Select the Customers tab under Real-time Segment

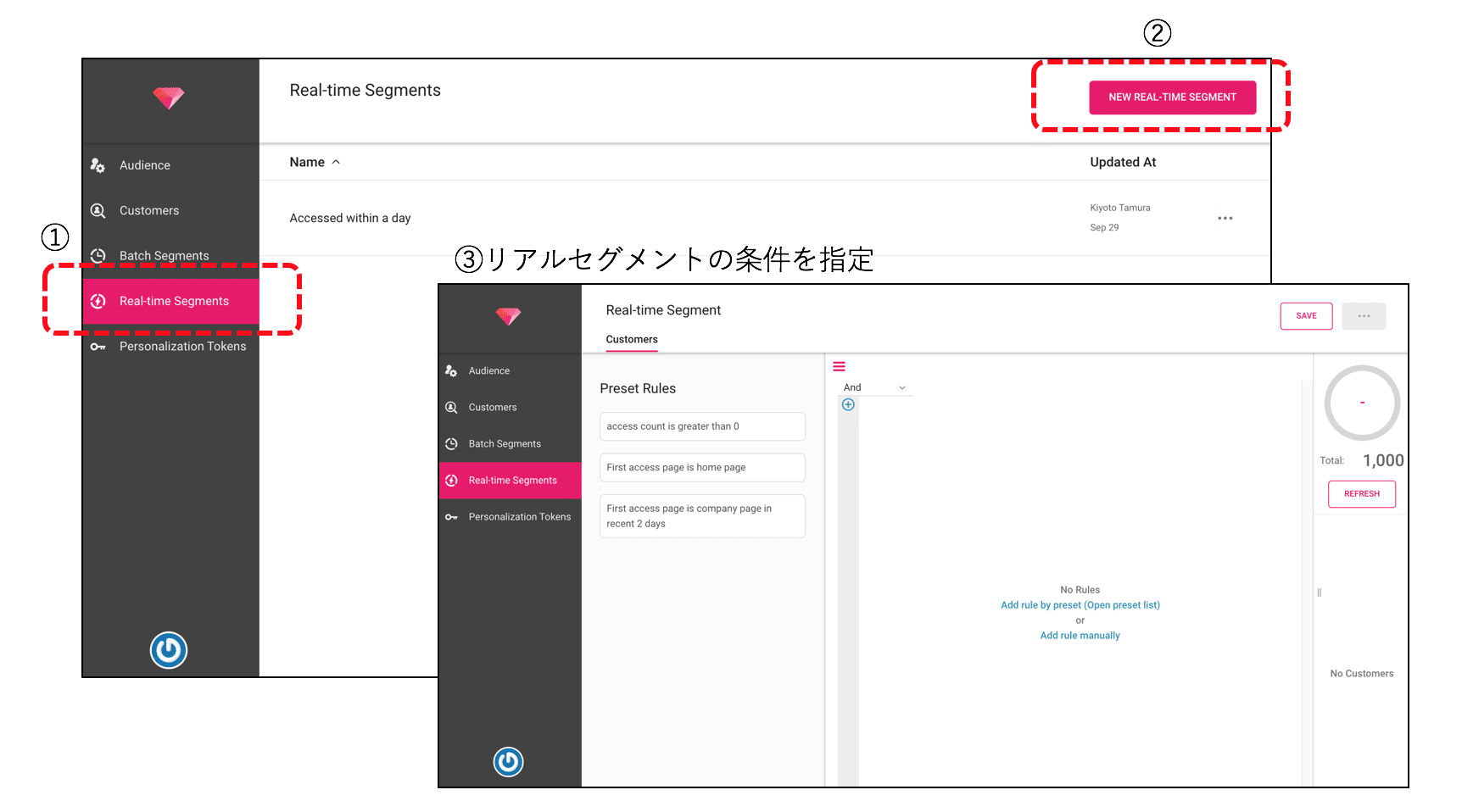632,339
